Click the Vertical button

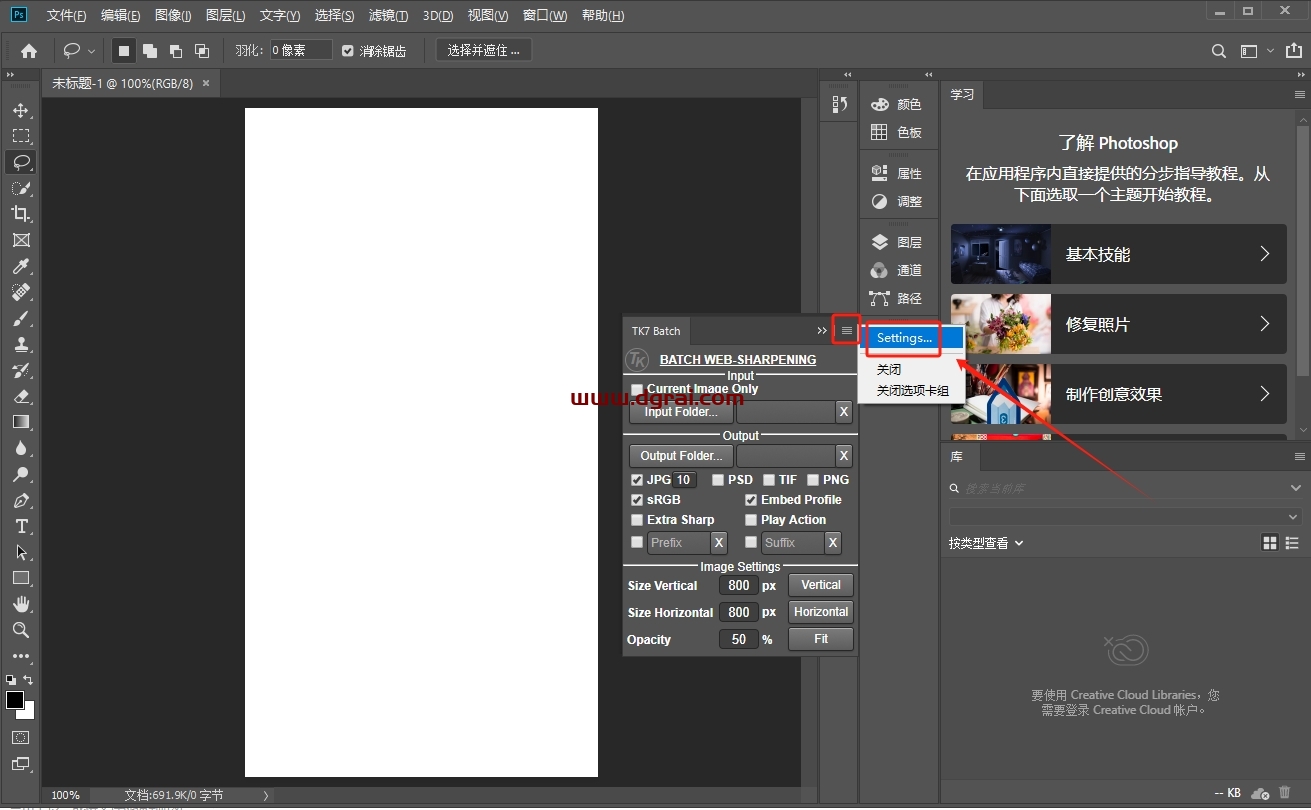pyautogui.click(x=821, y=585)
